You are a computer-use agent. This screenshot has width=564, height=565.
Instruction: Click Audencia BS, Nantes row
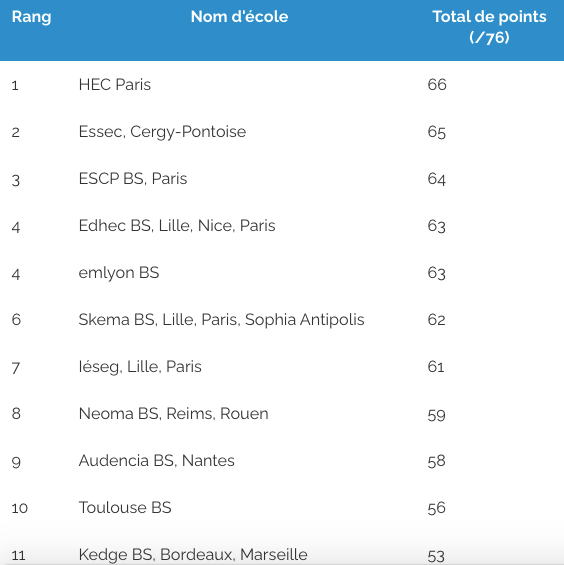pos(282,461)
